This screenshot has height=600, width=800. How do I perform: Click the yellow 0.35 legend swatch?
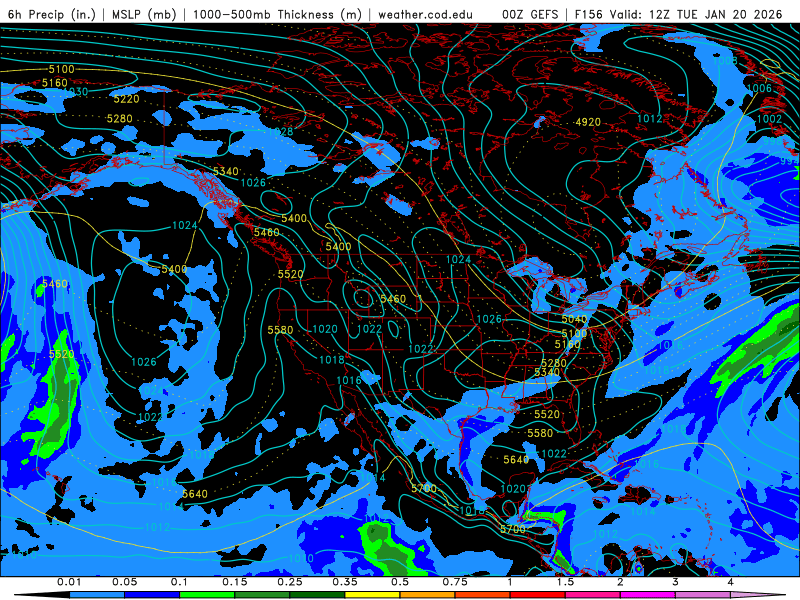(372, 595)
